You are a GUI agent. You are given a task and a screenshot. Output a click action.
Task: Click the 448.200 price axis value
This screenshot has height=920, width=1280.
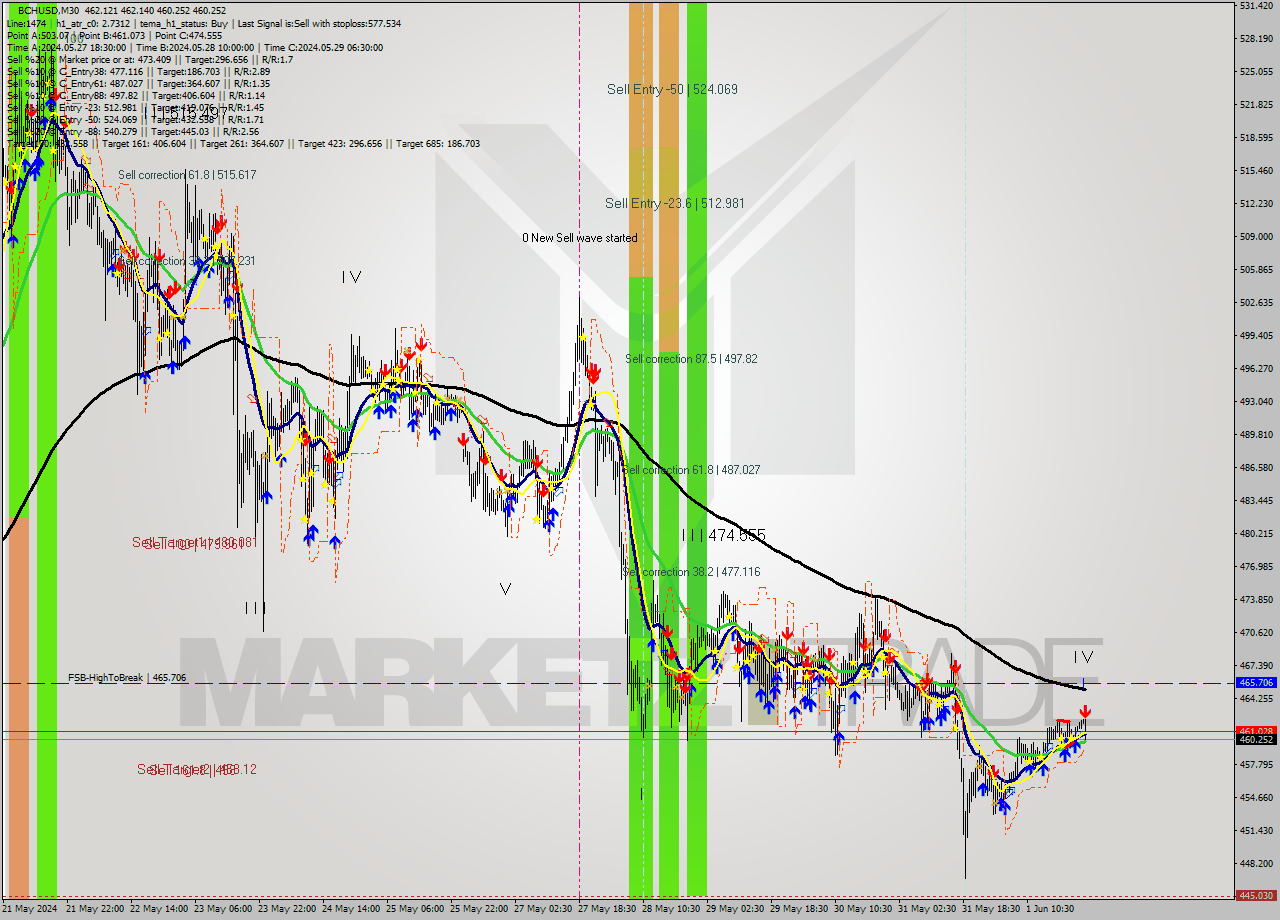(x=1255, y=864)
